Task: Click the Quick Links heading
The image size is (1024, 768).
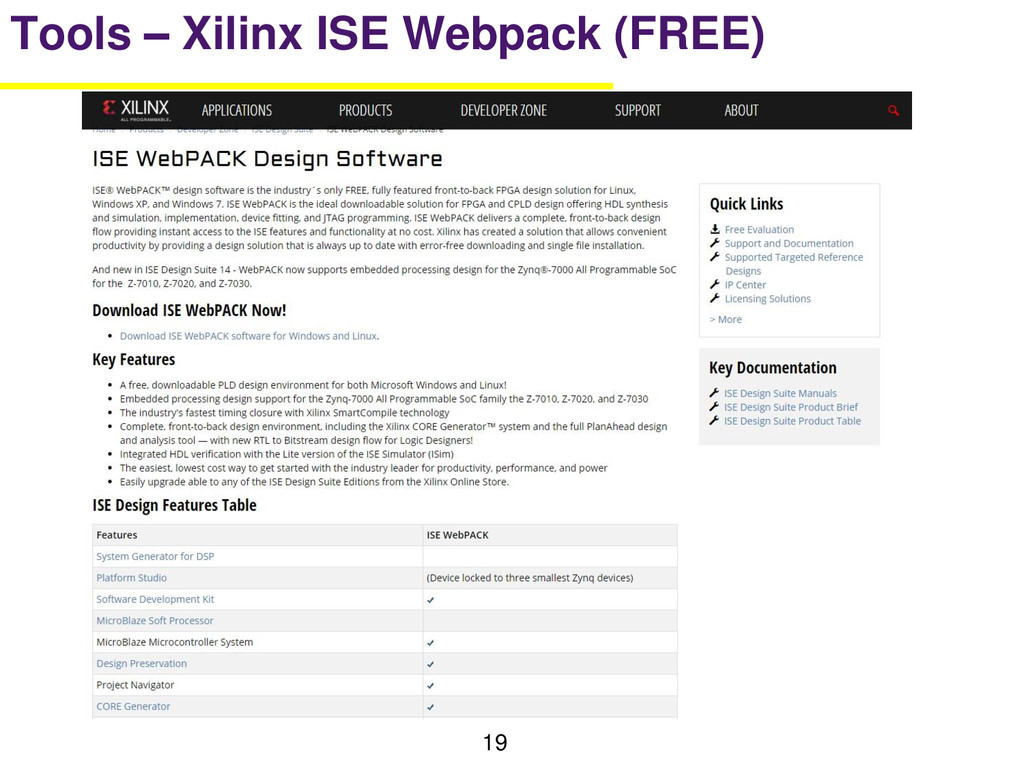Action: click(746, 204)
